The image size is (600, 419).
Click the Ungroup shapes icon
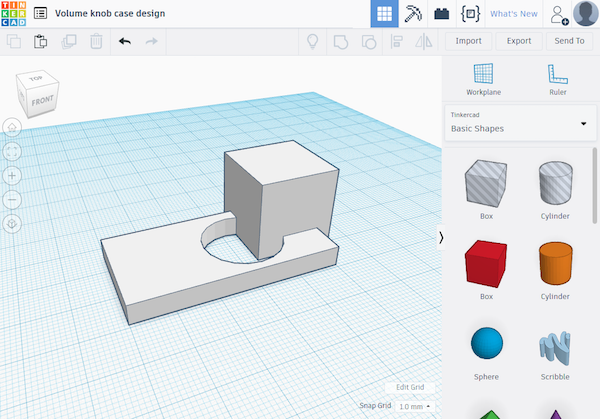click(369, 42)
